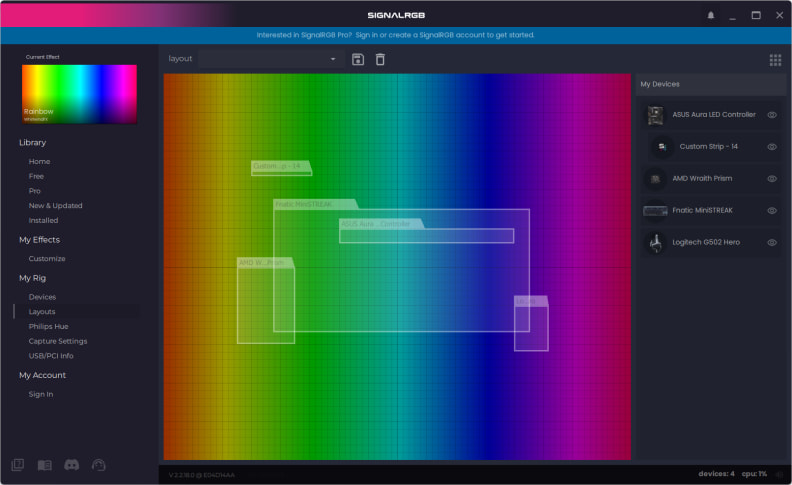Viewport: 792px width, 485px height.
Task: Click Sign In under My Account
Action: point(41,394)
